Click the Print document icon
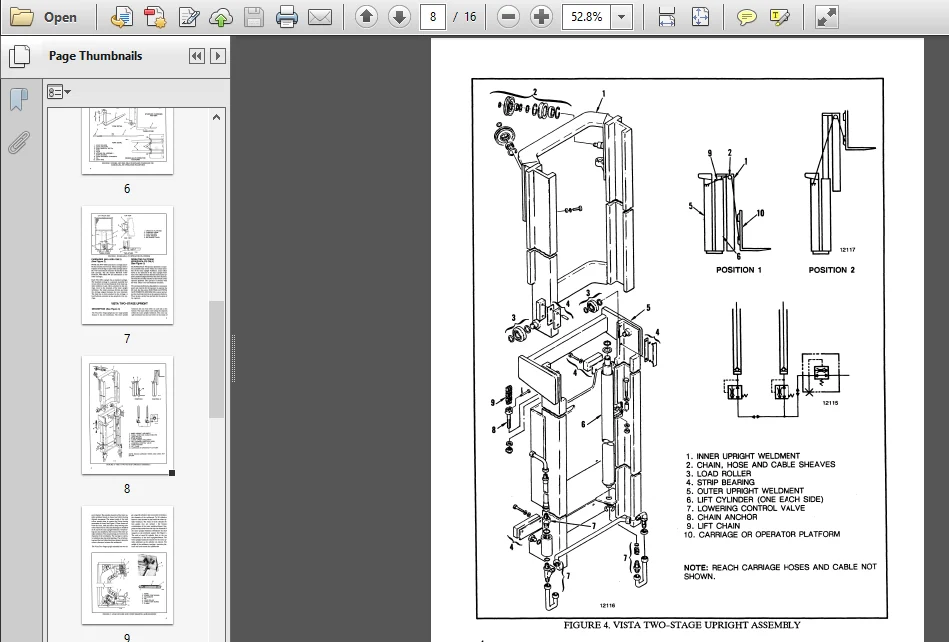 [x=286, y=17]
